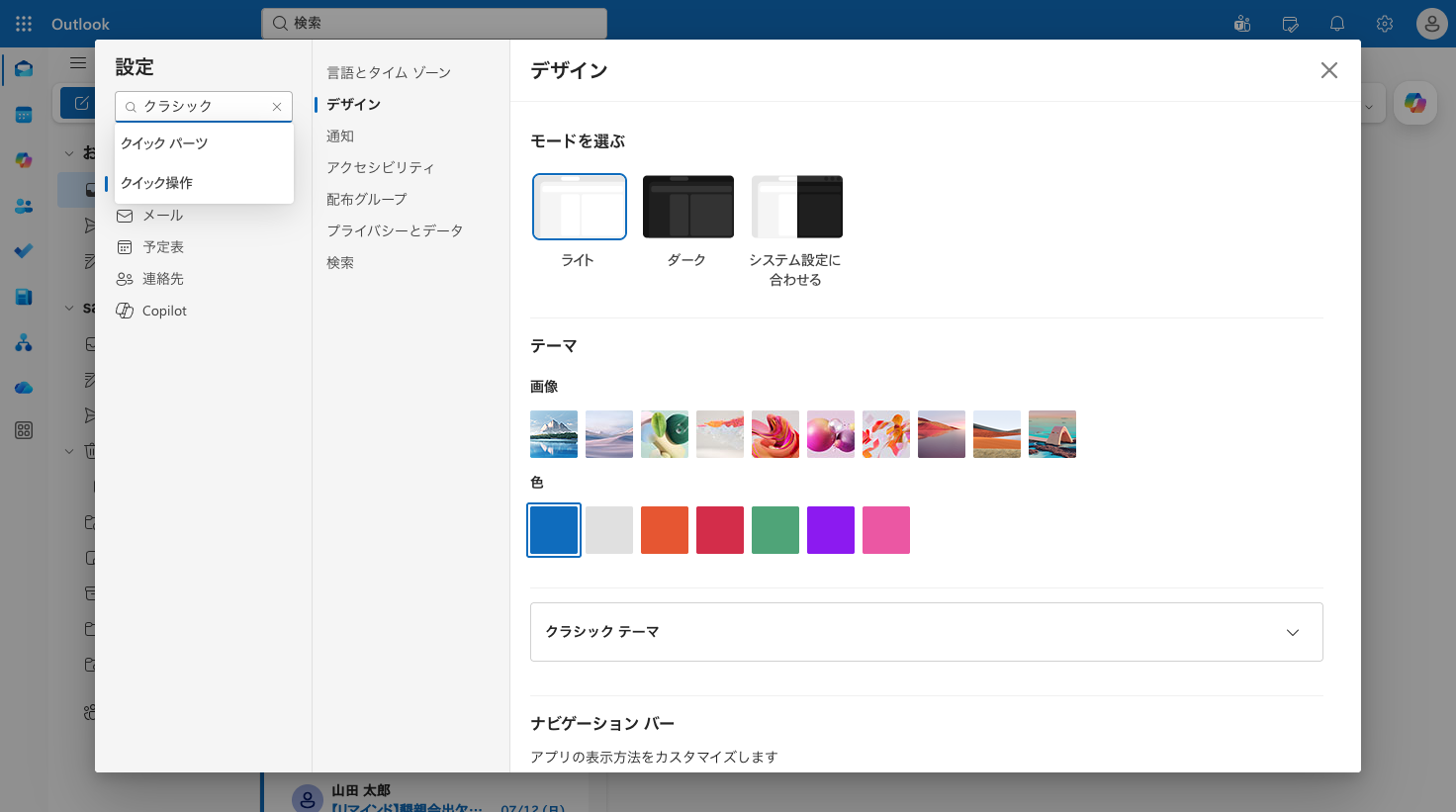Expand the クラシック テーマ section

pos(927,632)
